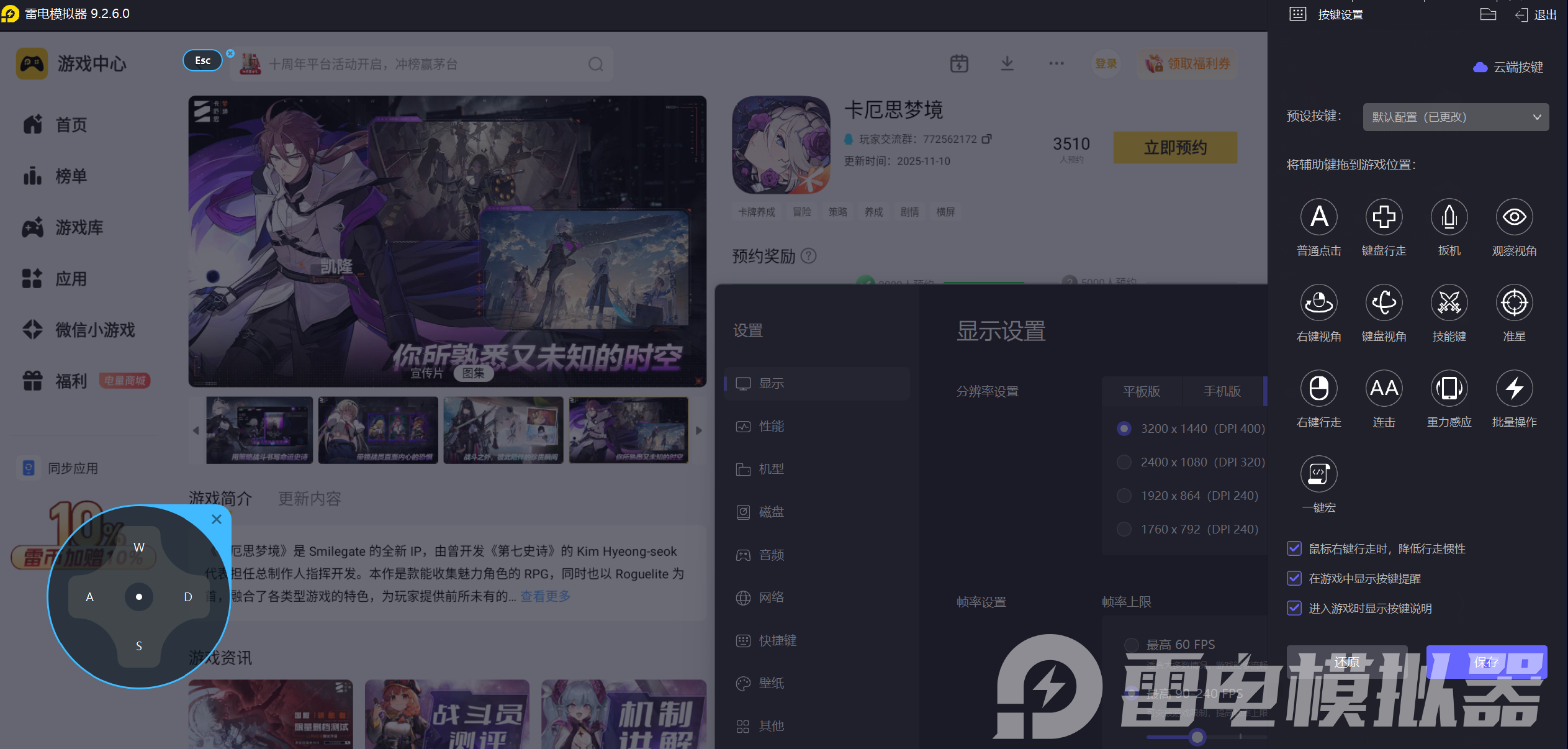
Task: Click next arrow of screenshot carousel
Action: 699,430
